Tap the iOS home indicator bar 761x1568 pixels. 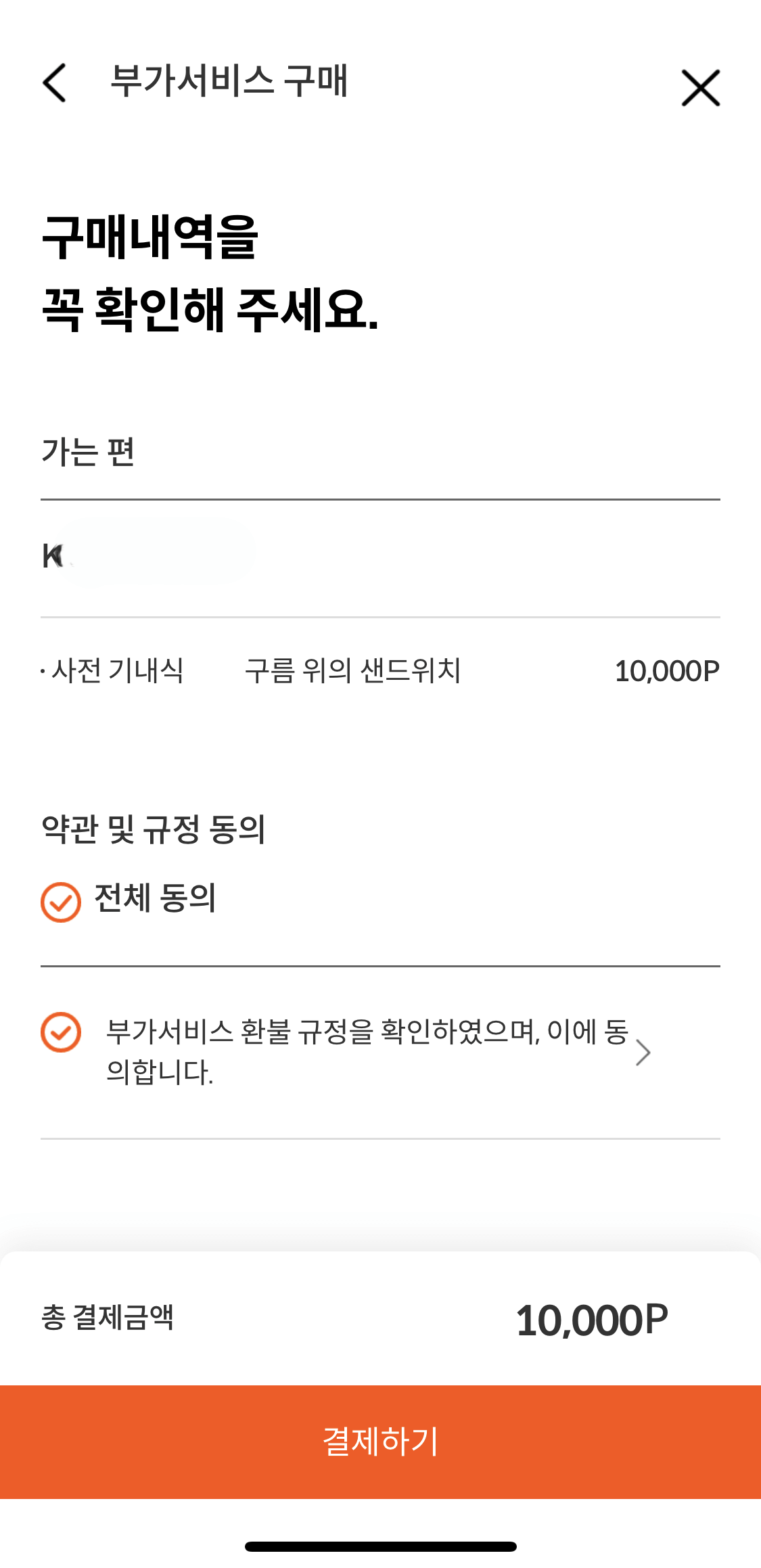380,1546
